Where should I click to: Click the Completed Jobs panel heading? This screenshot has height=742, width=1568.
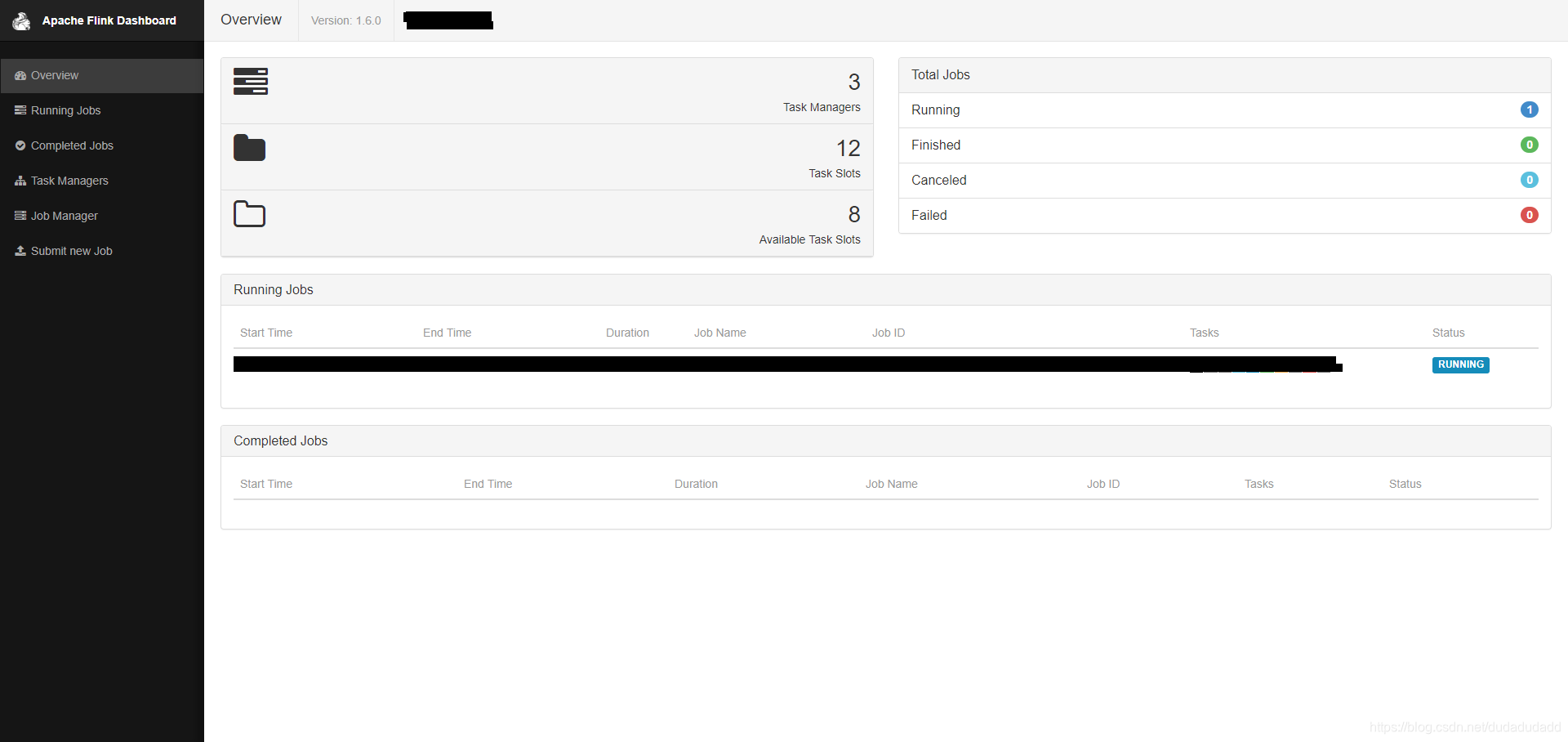(886, 441)
